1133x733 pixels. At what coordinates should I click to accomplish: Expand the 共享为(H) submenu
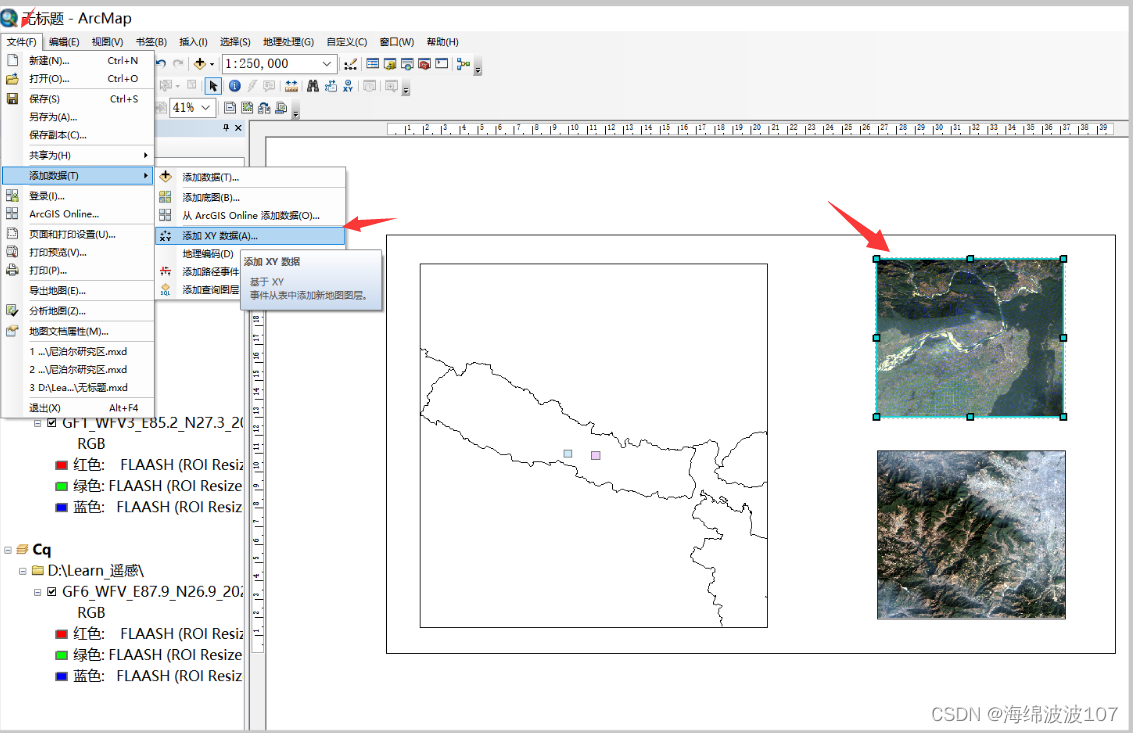(x=78, y=155)
